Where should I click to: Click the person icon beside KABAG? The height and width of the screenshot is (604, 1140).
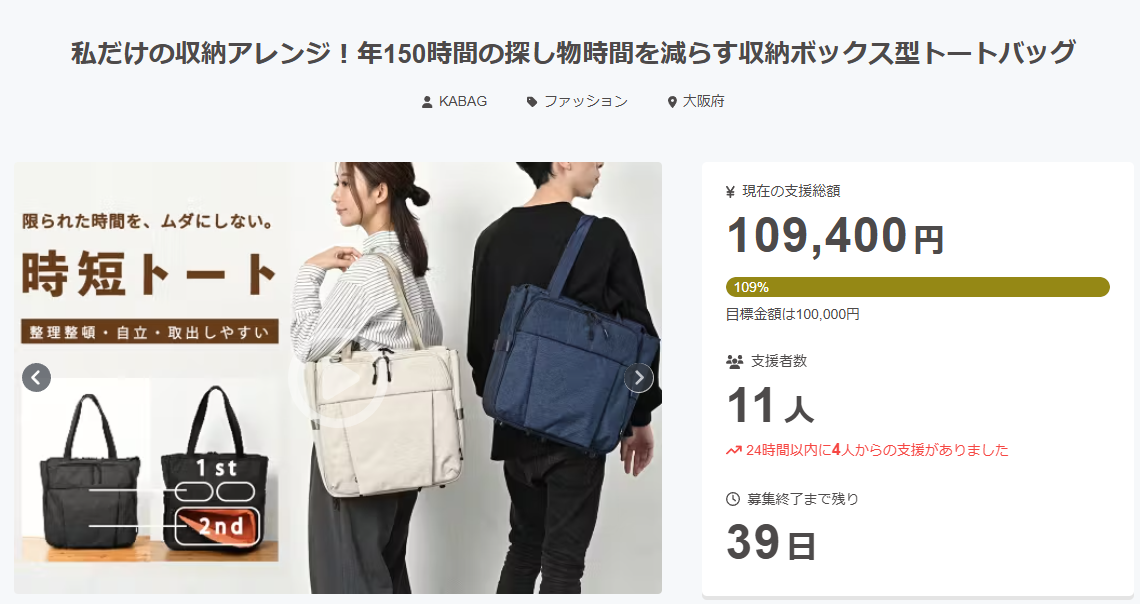(x=427, y=102)
